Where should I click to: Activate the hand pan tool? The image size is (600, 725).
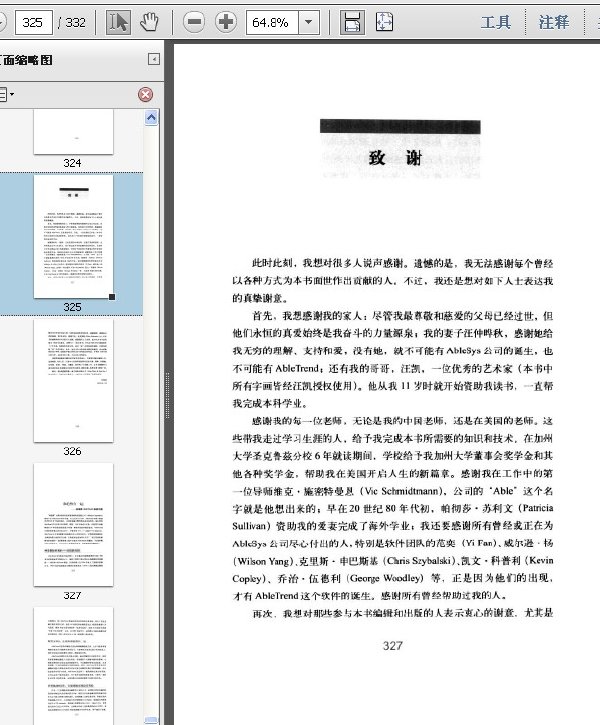149,22
